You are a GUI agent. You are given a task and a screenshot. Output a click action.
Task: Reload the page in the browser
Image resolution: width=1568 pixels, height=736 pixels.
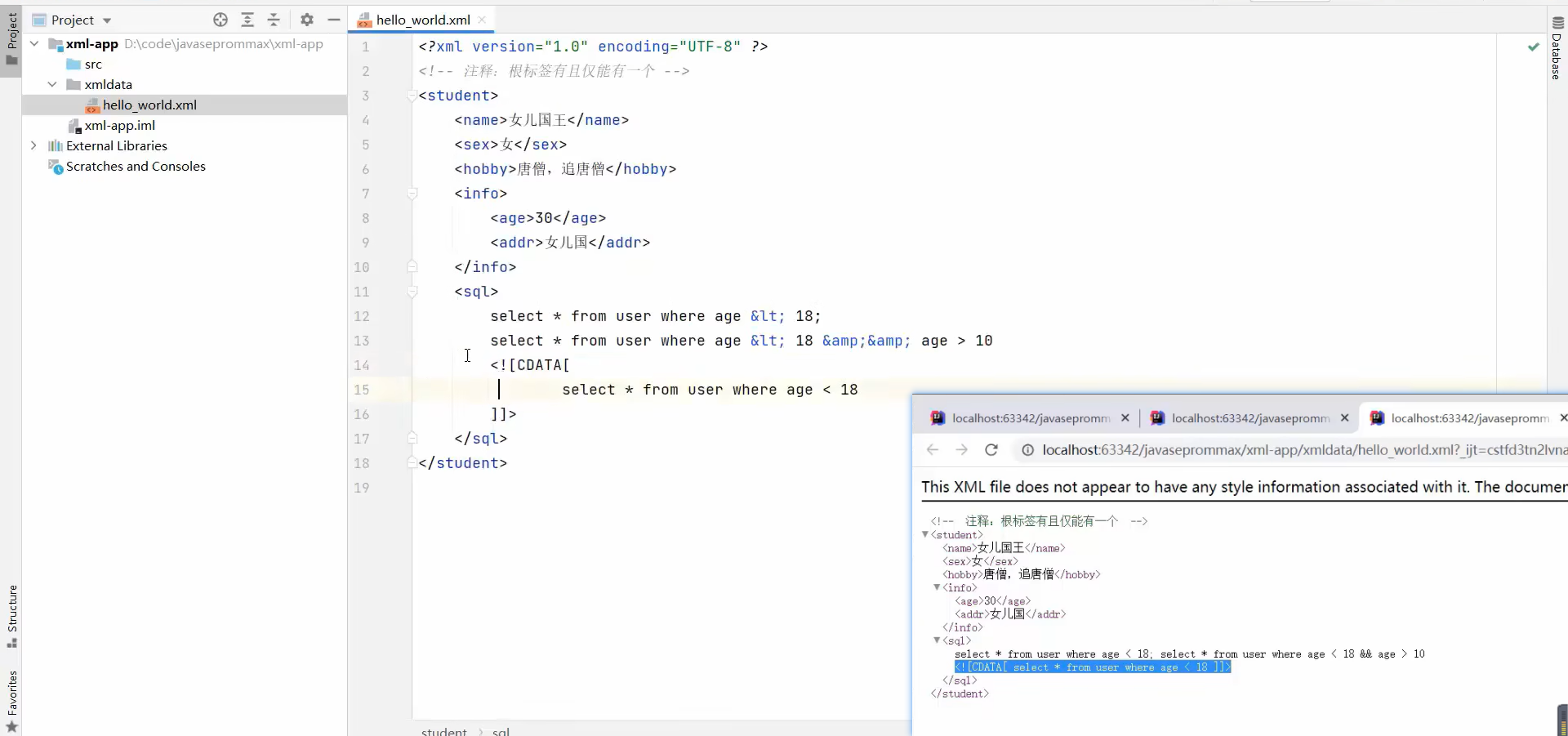[991, 449]
